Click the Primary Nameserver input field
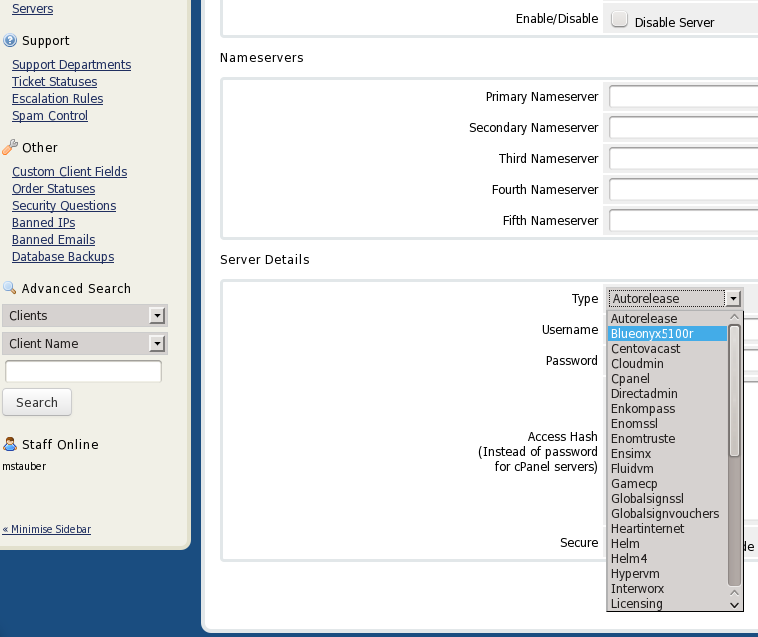This screenshot has height=637, width=758. 682,97
